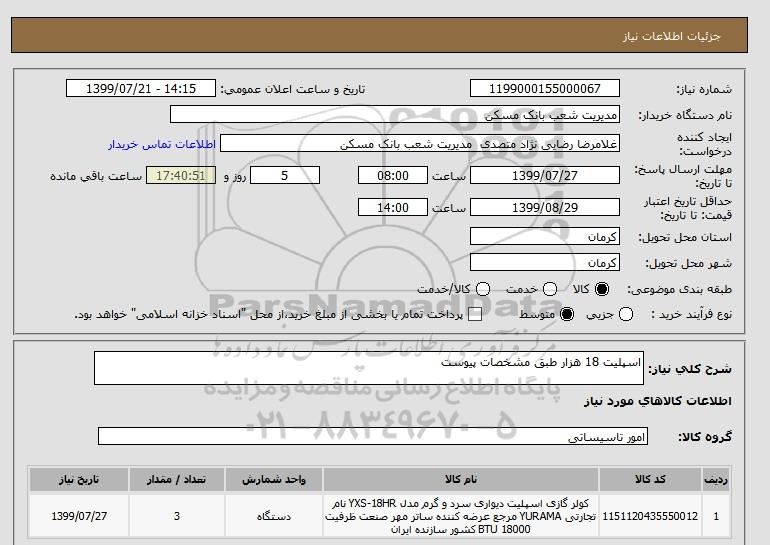Click the price validity date 1399/08/29 field
The height and width of the screenshot is (545, 770).
[x=545, y=207]
